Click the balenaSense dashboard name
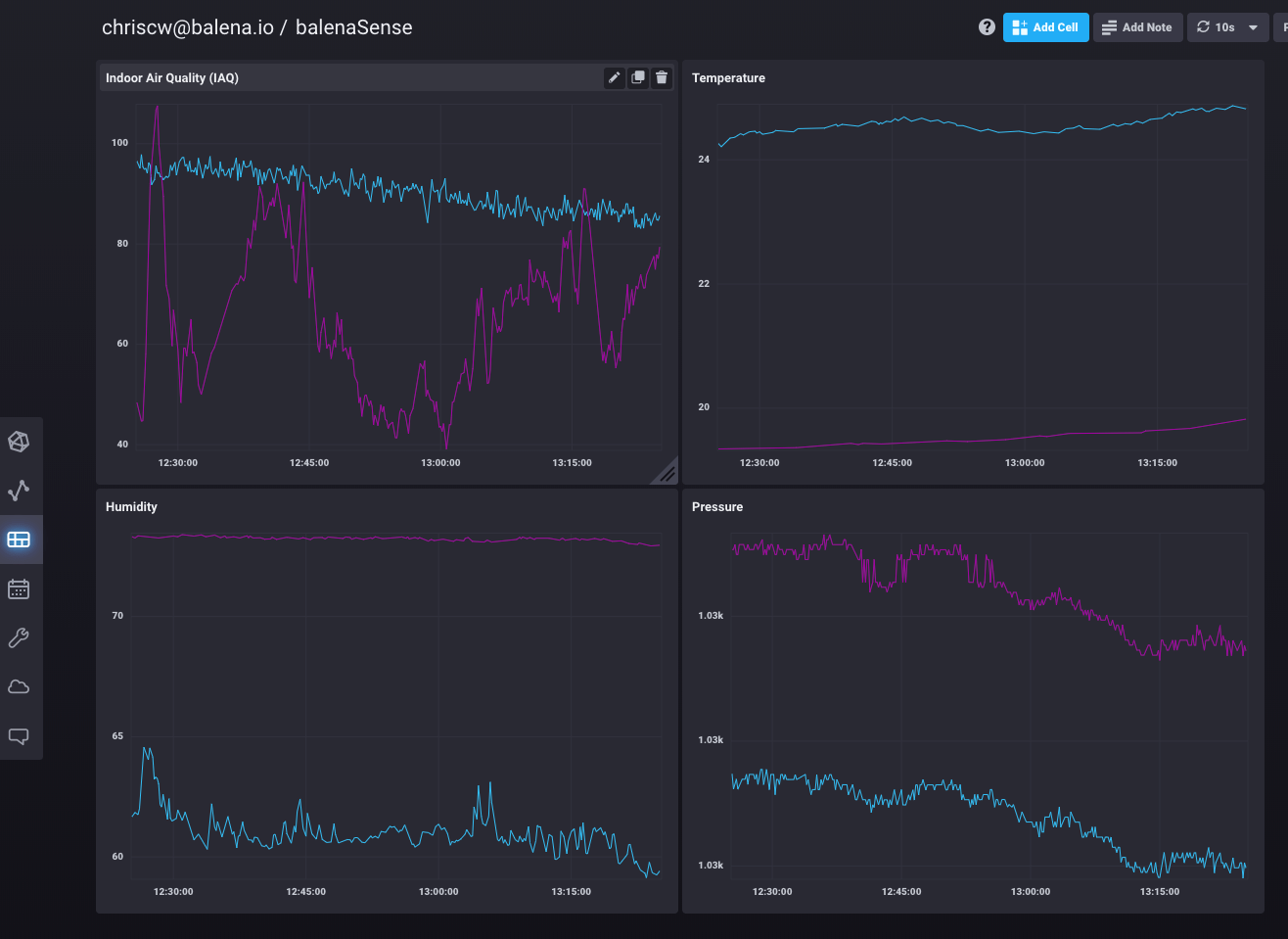Viewport: 1288px width, 939px height. (x=353, y=27)
